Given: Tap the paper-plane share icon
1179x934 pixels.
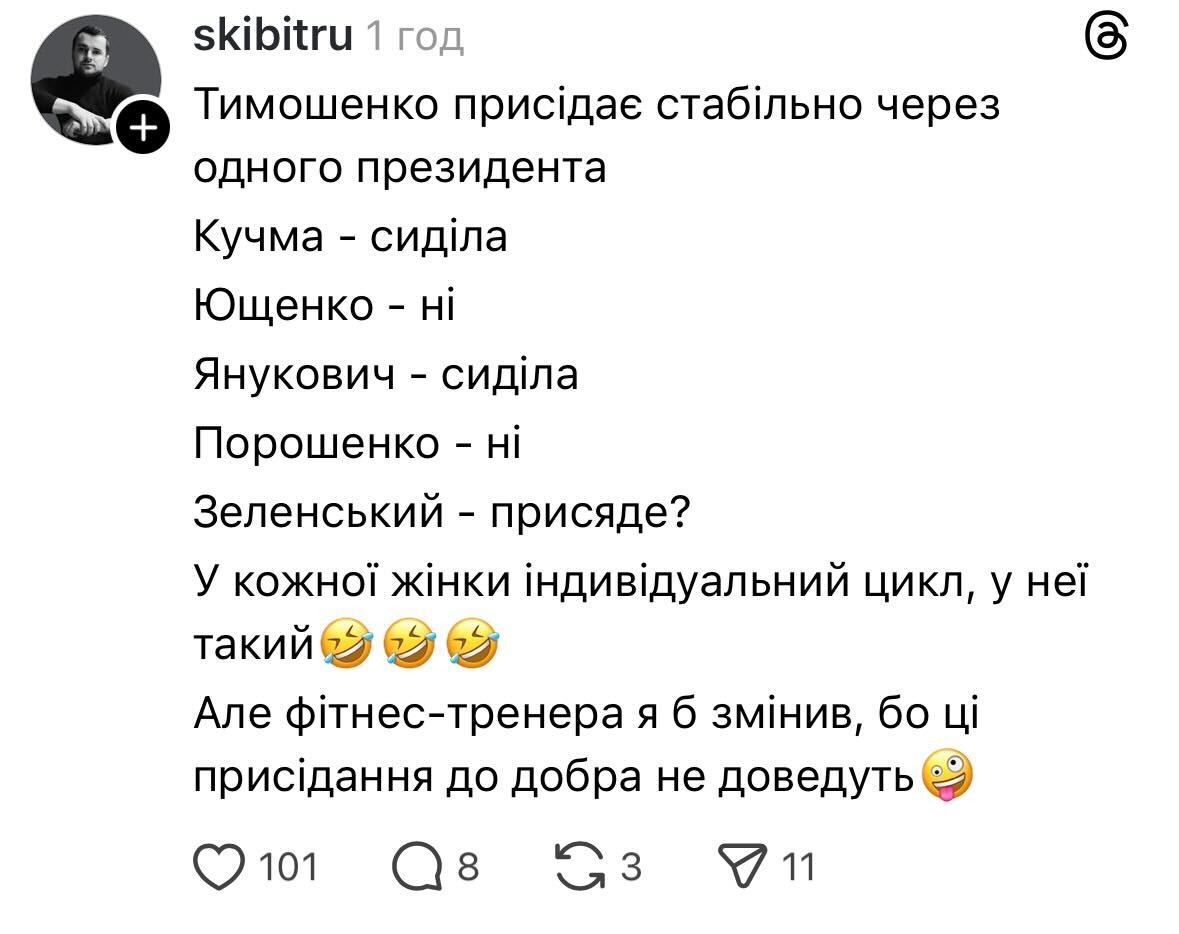Looking at the screenshot, I should [x=743, y=867].
